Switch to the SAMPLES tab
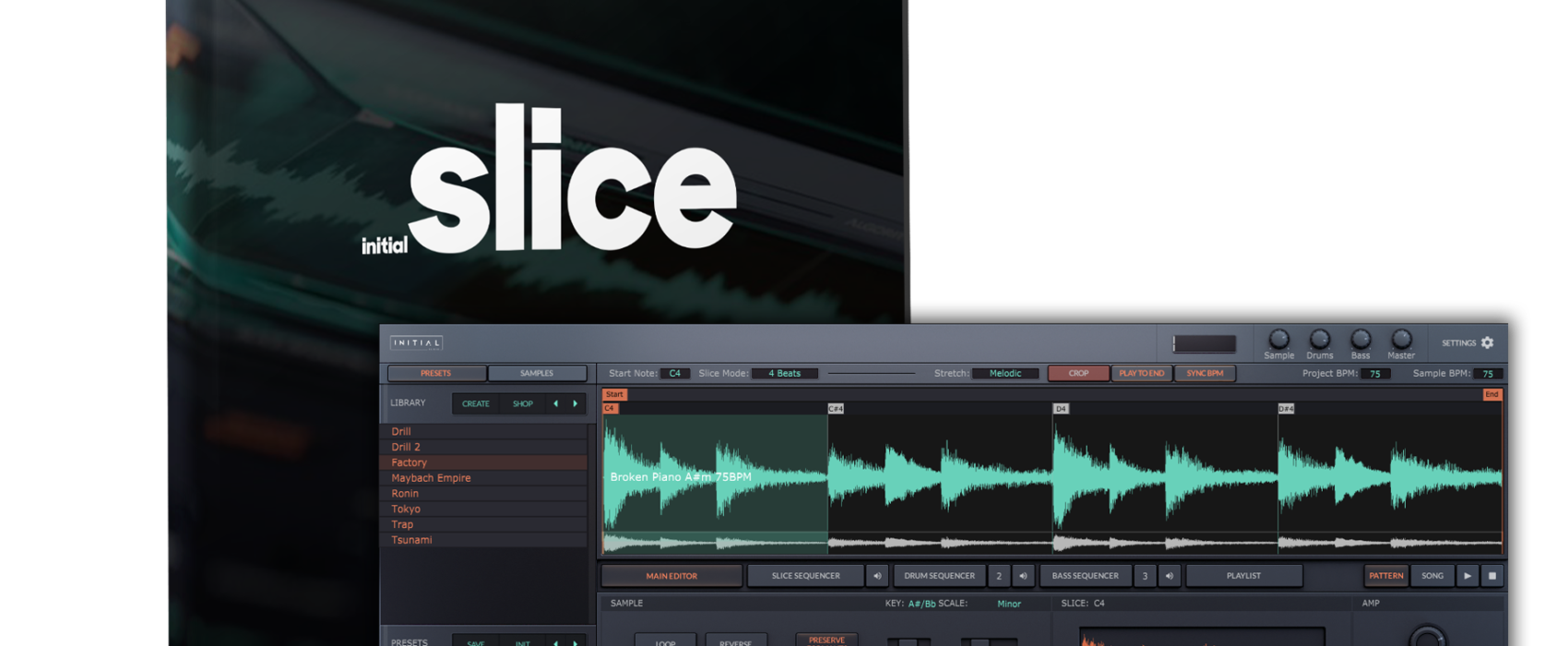Screen dimensions: 1568x646 coord(537,374)
